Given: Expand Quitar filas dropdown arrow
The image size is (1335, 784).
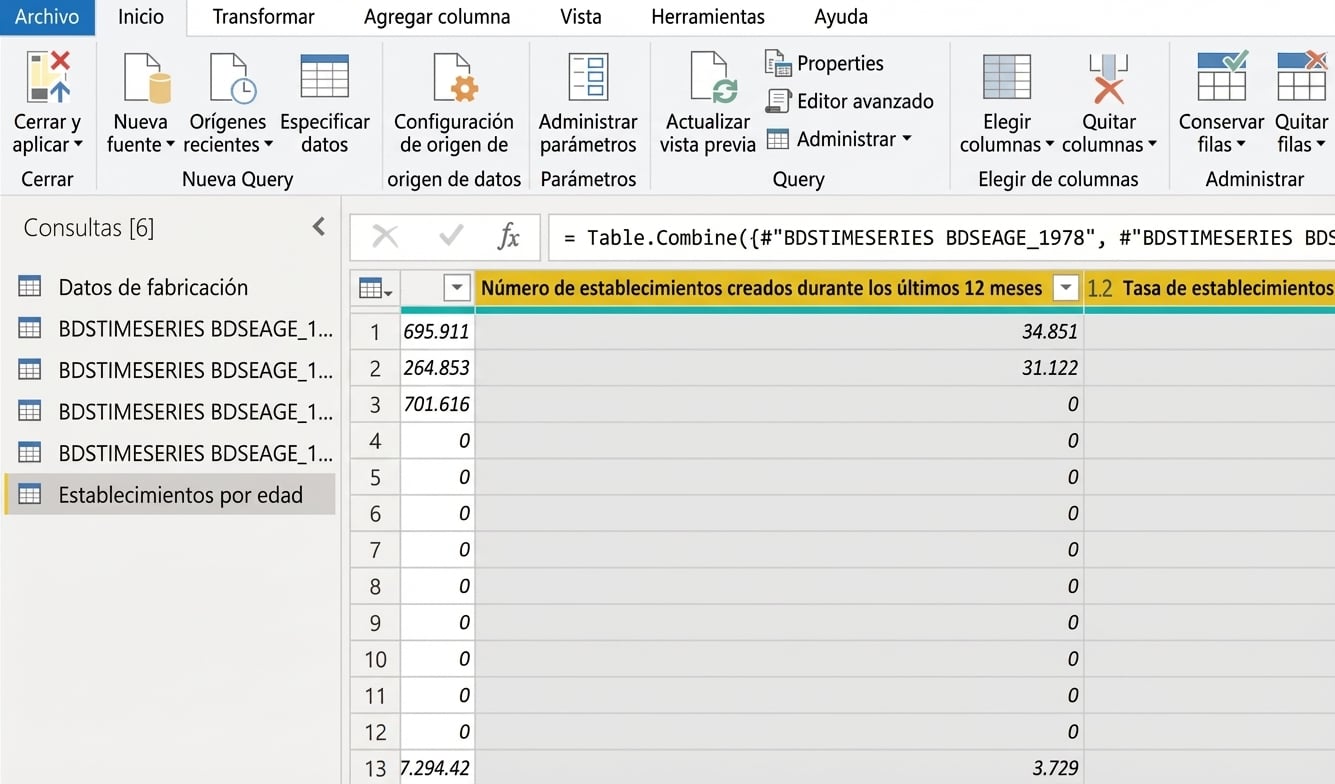Looking at the screenshot, I should [1320, 145].
